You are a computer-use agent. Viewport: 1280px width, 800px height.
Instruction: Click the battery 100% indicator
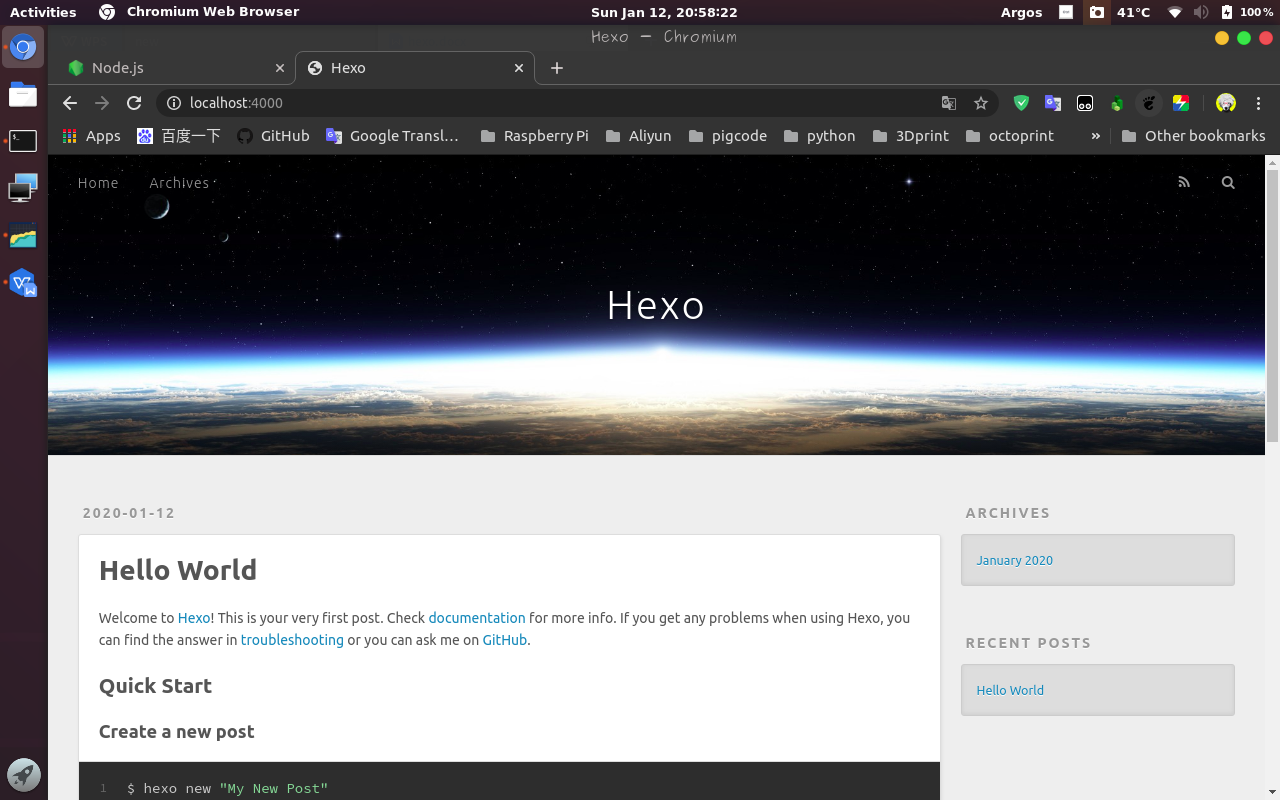[x=1247, y=12]
